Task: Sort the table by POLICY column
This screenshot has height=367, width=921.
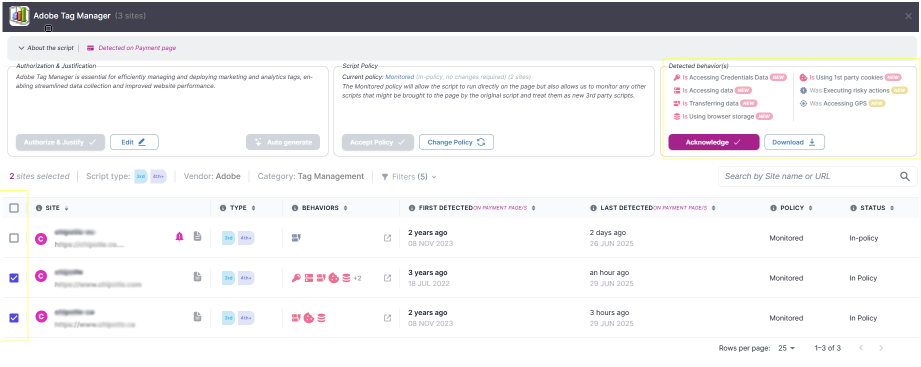Action: [x=811, y=208]
